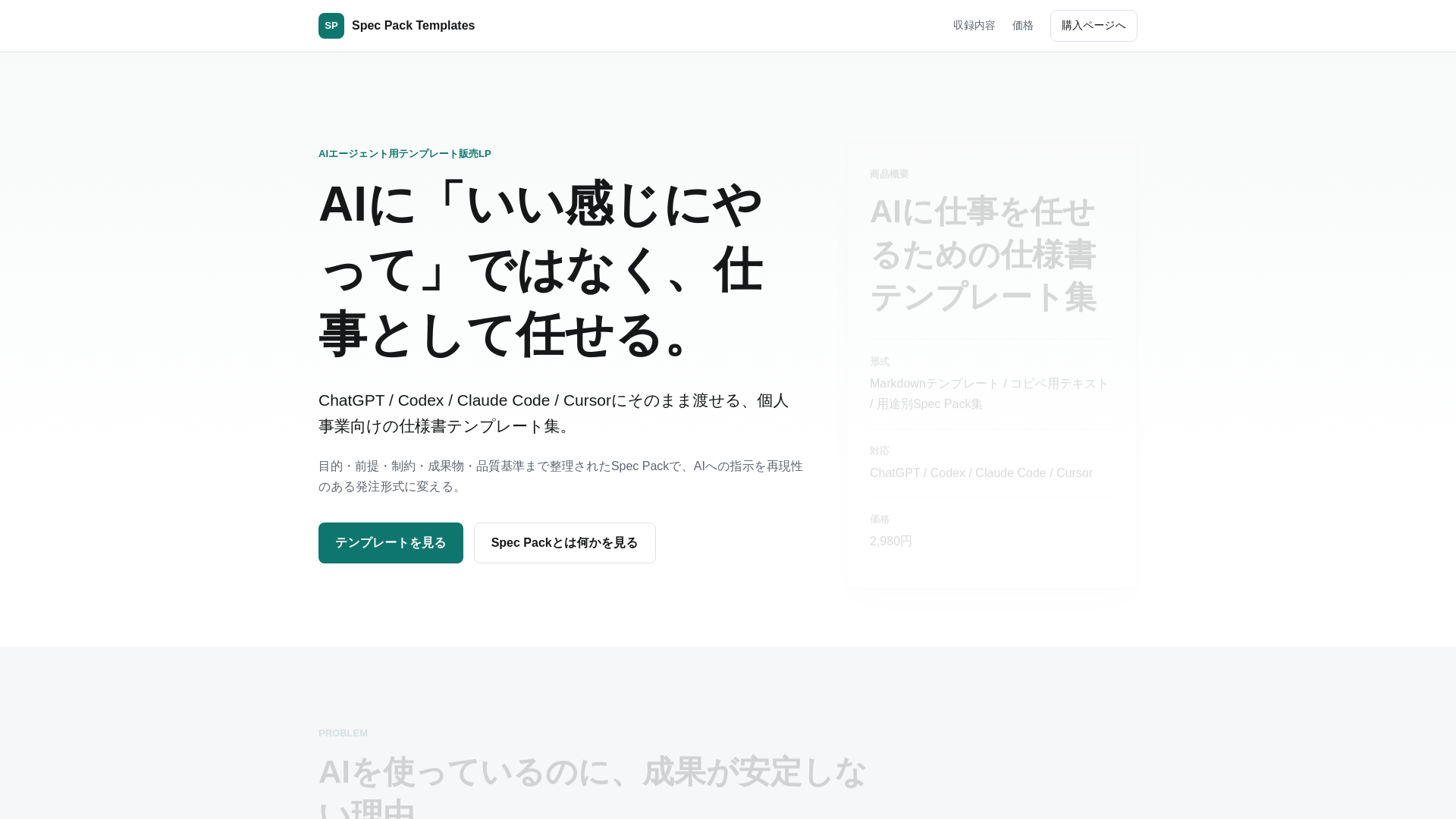Click the ChatGPT / Codex / Claude Code subheading text
The height and width of the screenshot is (819, 1456).
click(x=554, y=413)
